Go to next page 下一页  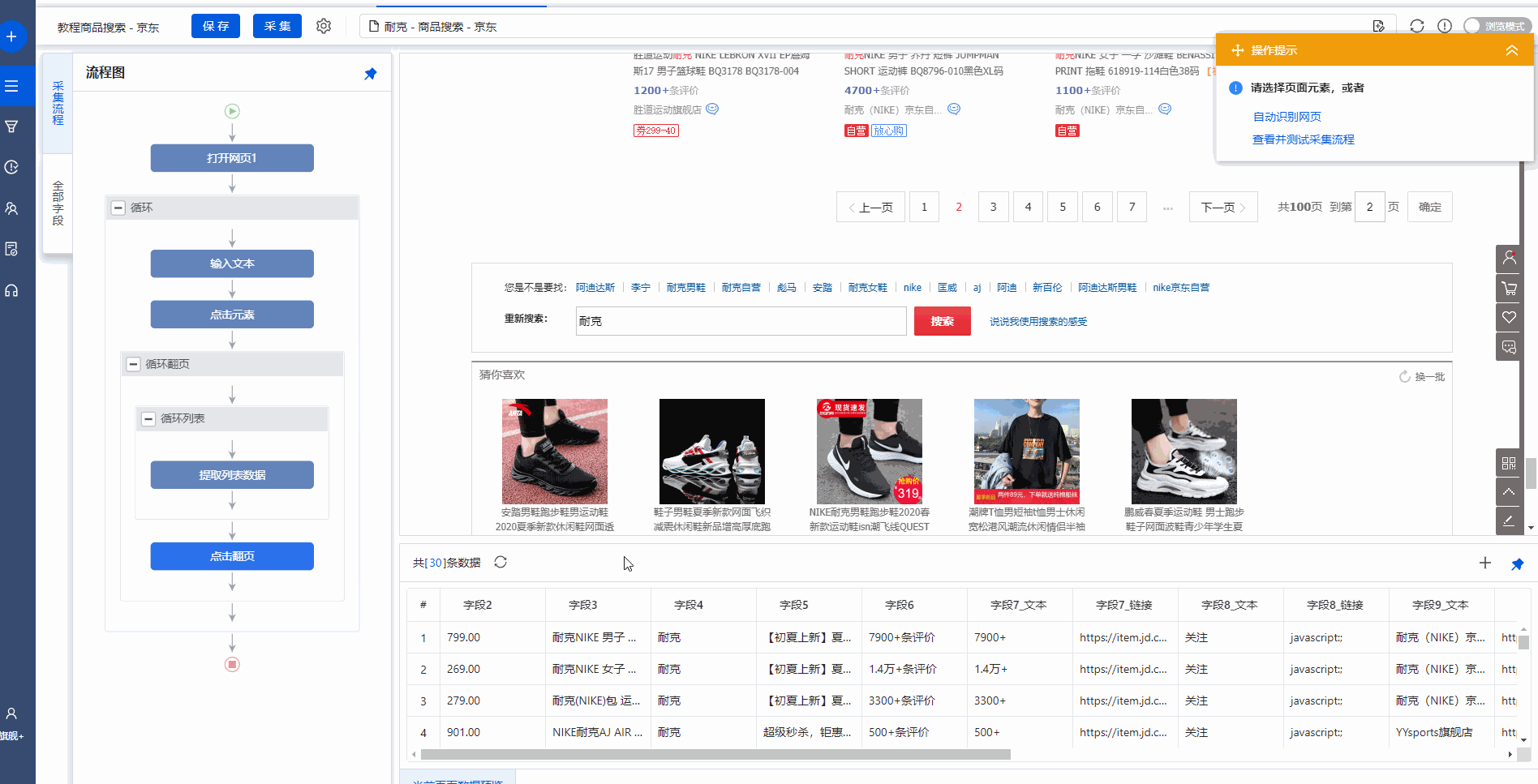coord(1223,207)
